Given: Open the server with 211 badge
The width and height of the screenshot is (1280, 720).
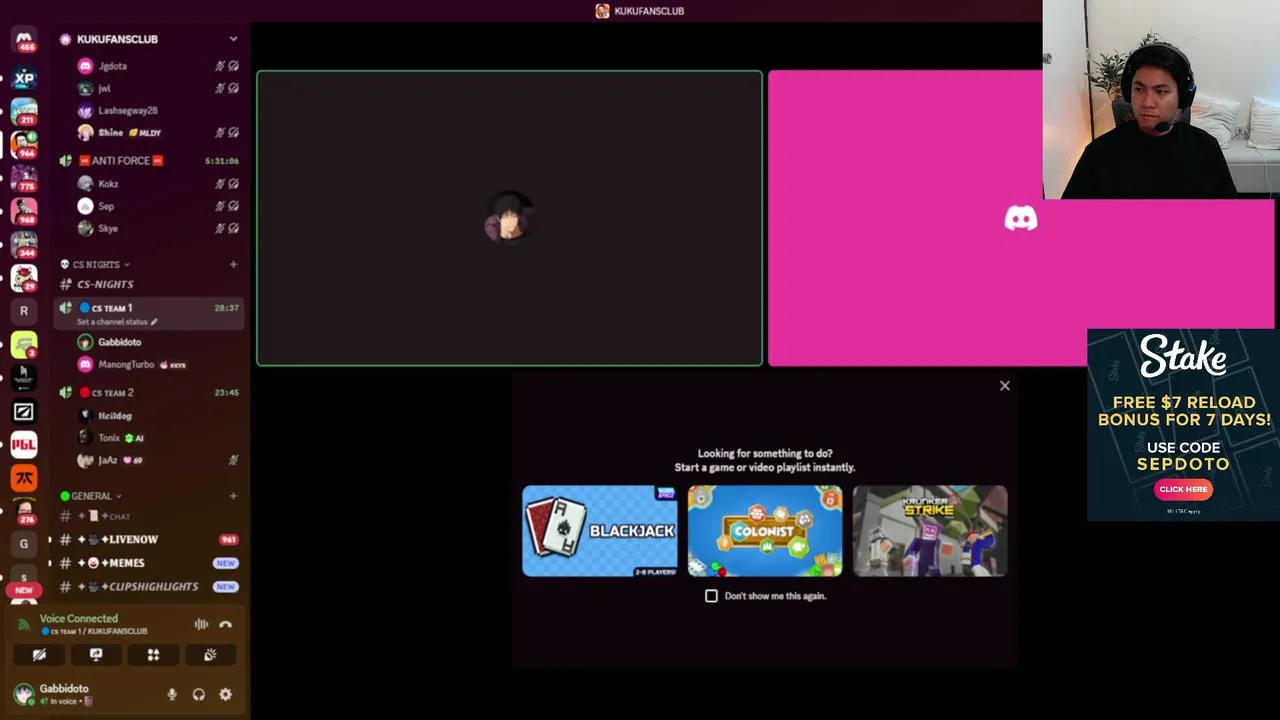Looking at the screenshot, I should coord(24,111).
